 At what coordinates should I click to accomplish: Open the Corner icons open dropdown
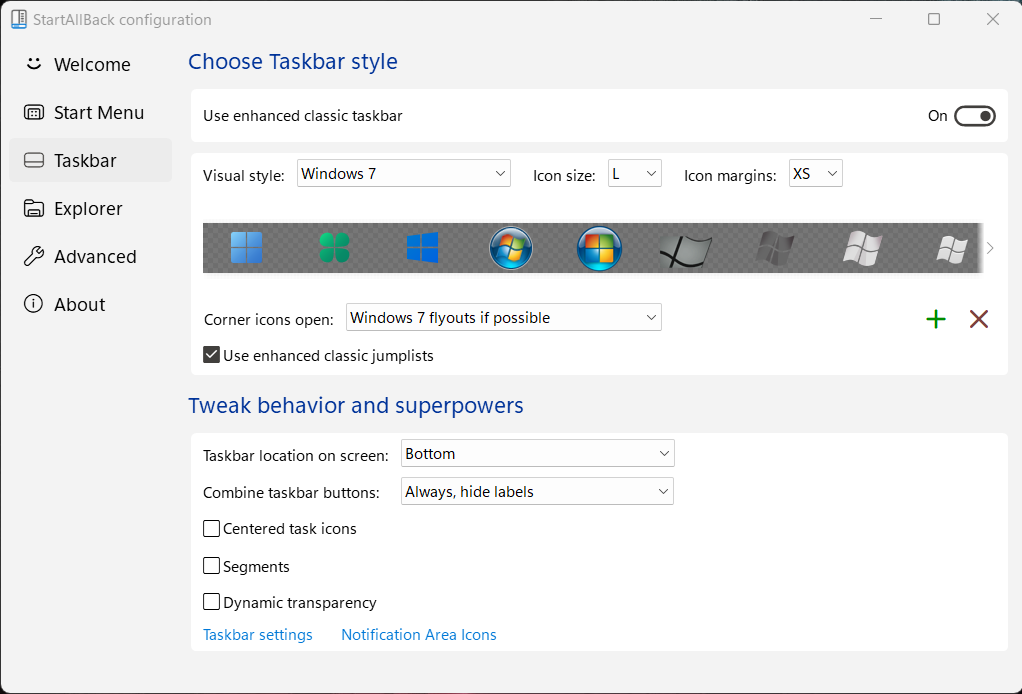[504, 317]
